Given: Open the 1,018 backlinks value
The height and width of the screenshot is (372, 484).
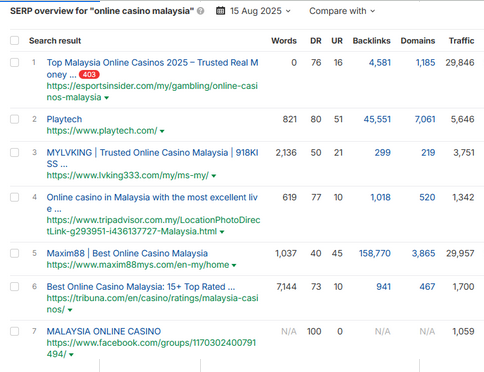Looking at the screenshot, I should tap(381, 197).
